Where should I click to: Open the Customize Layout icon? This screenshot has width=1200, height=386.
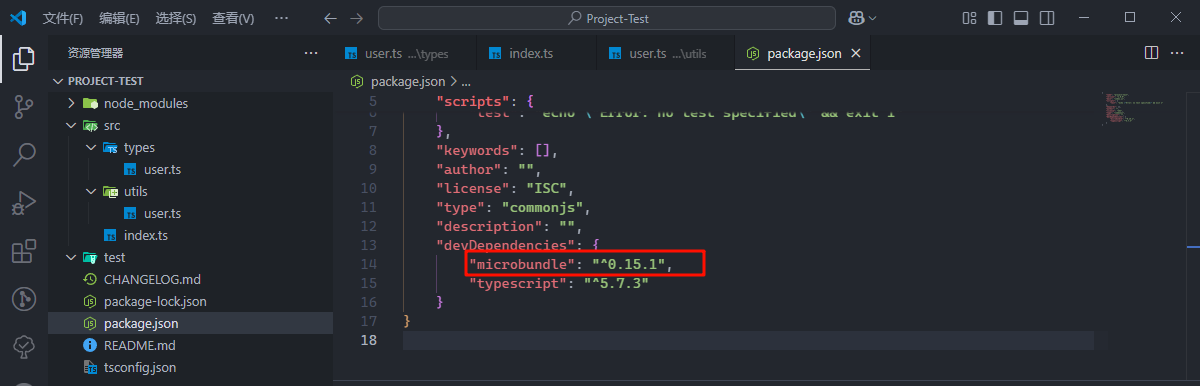point(969,18)
